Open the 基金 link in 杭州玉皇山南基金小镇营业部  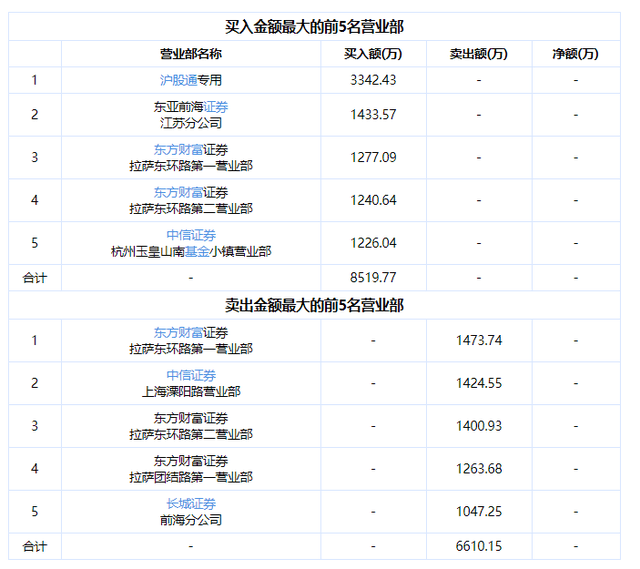[197, 251]
